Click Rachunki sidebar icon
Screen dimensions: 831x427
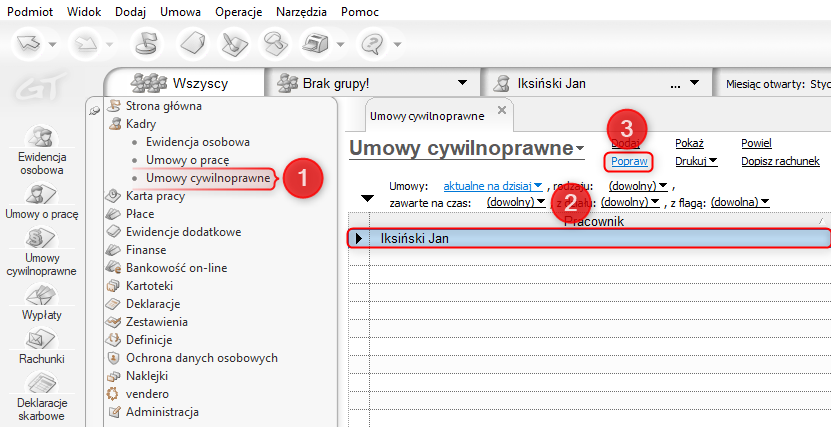41,346
